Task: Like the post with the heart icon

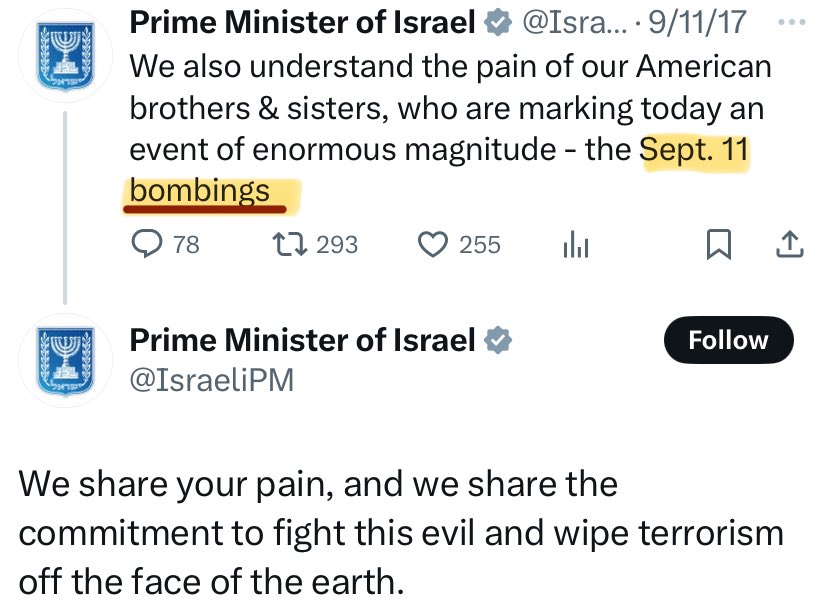Action: (x=432, y=244)
